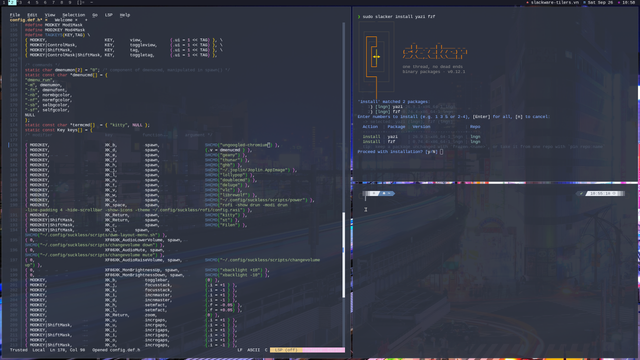Image resolution: width=640 pixels, height=360 pixels.
Task: Click the Package column header in terminal table
Action: [x=396, y=127]
